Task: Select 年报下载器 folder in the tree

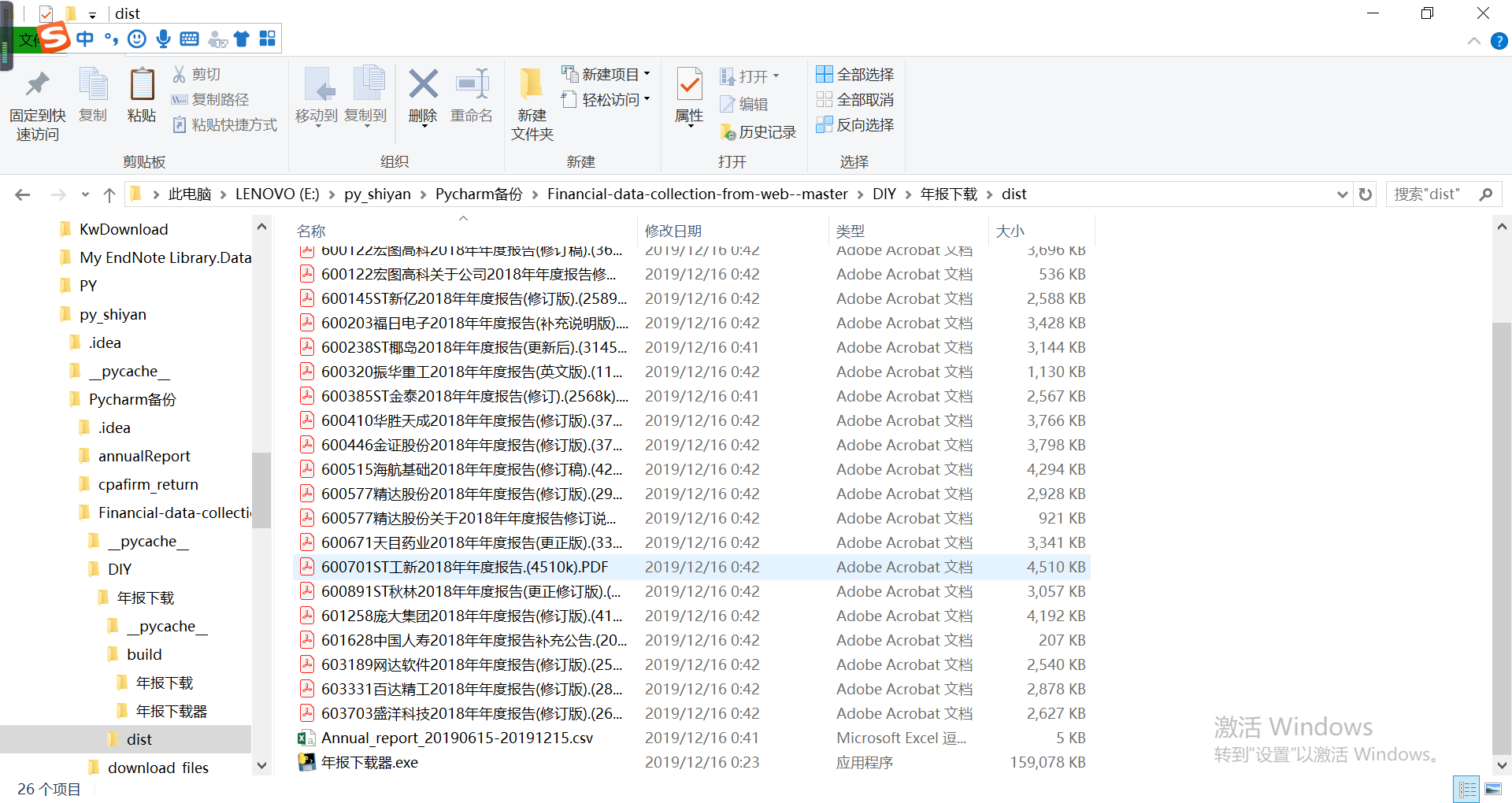Action: [171, 711]
